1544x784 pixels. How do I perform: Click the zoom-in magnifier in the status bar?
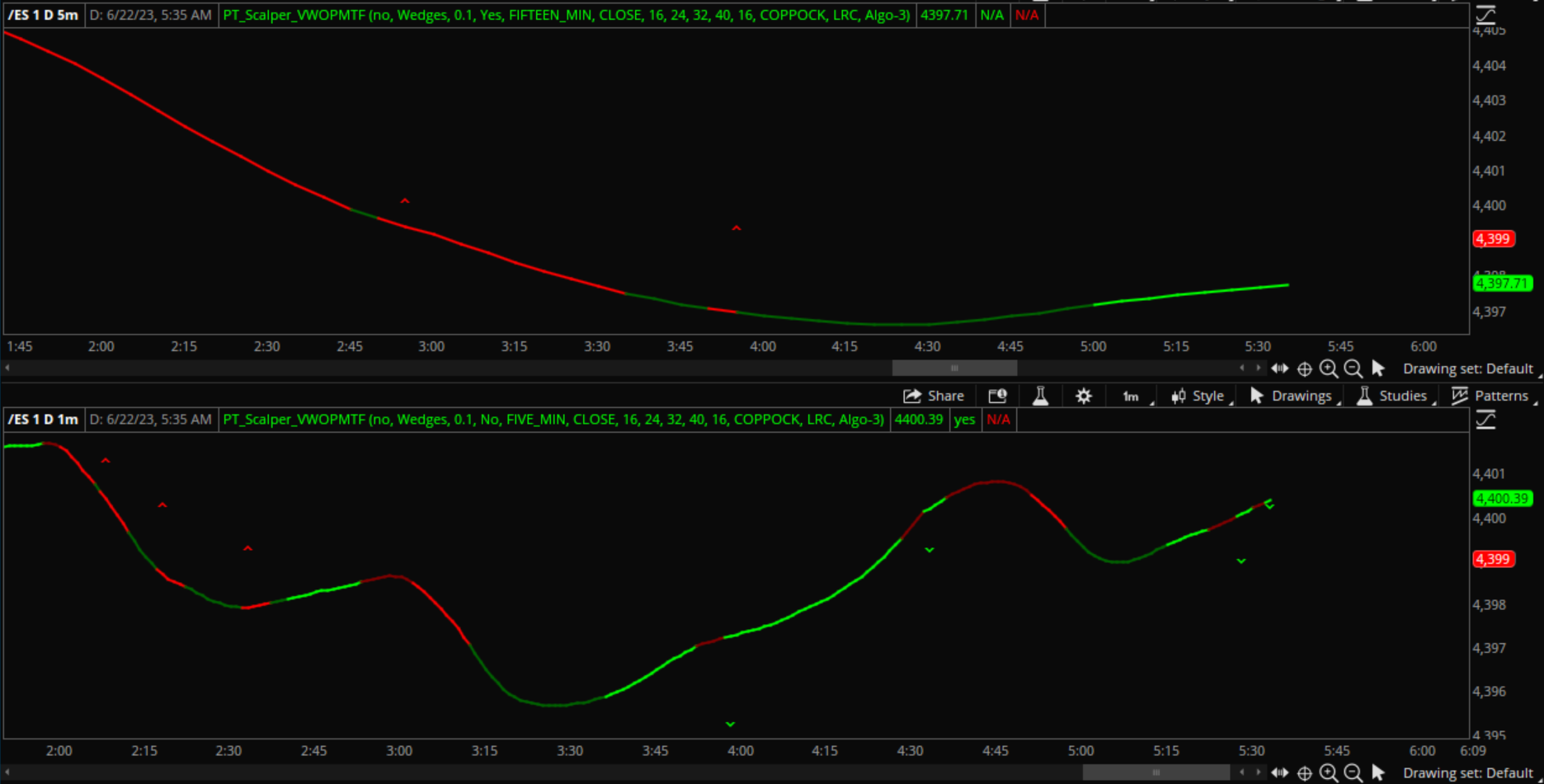1329,369
